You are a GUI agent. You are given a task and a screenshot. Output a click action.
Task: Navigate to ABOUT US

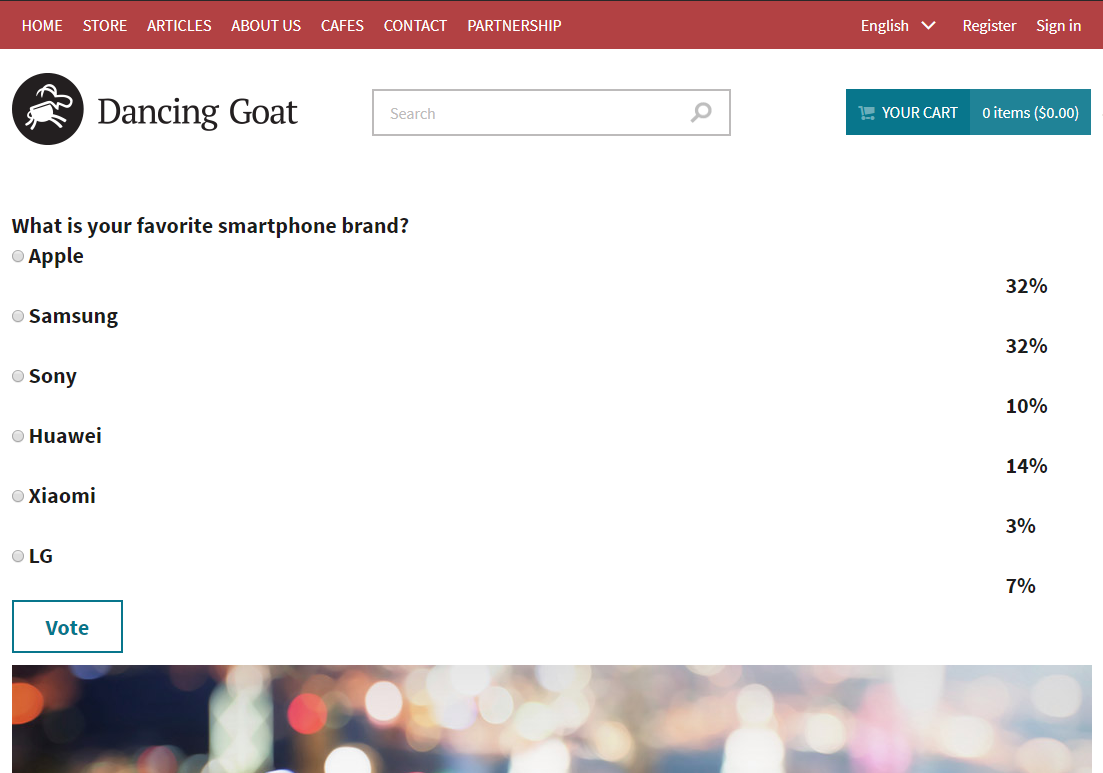tap(266, 25)
